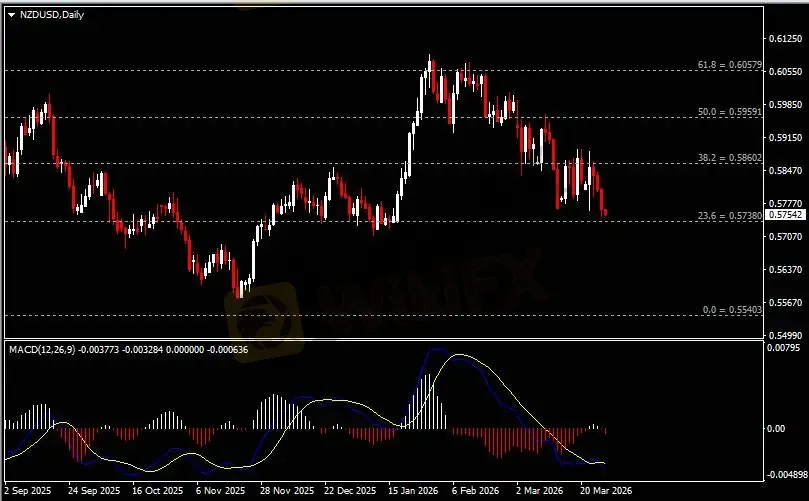This screenshot has width=809, height=501.
Task: Click the current price tag 0.57542
Action: pos(789,215)
